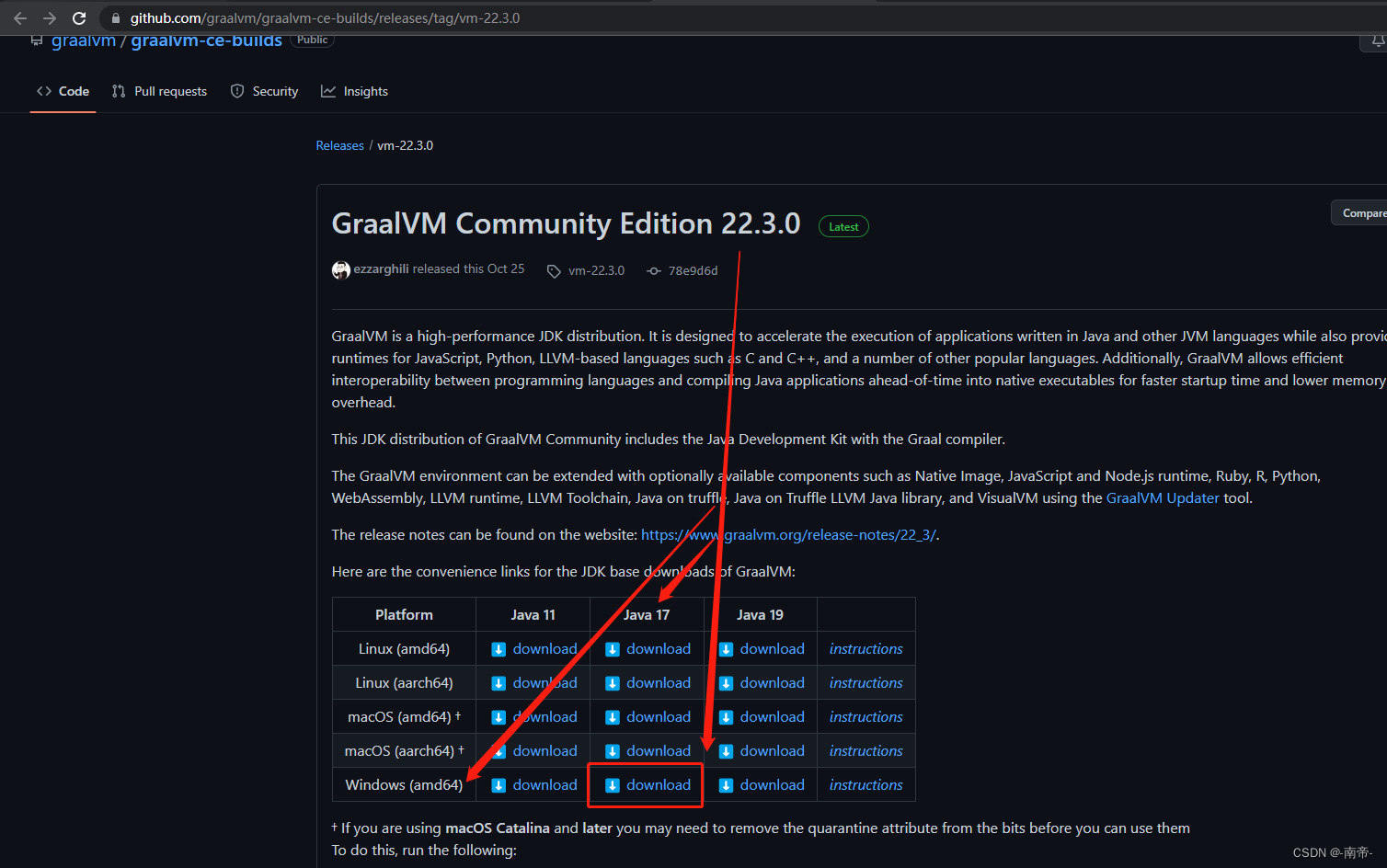
Task: Go back using browser back arrow
Action: tap(20, 18)
